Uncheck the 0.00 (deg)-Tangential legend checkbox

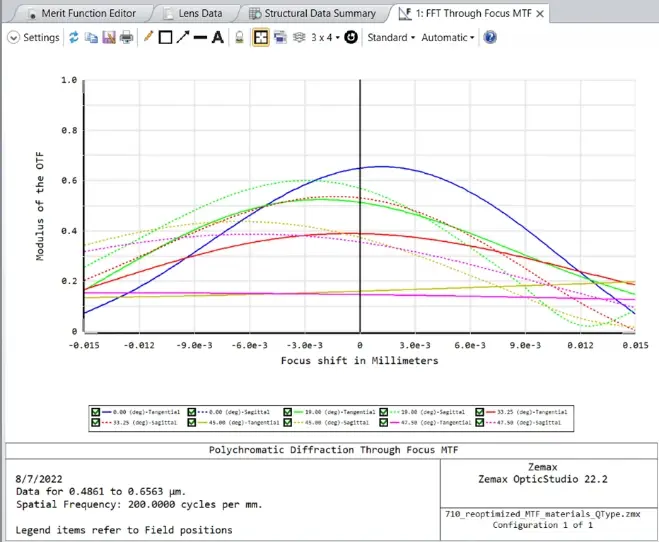click(95, 412)
